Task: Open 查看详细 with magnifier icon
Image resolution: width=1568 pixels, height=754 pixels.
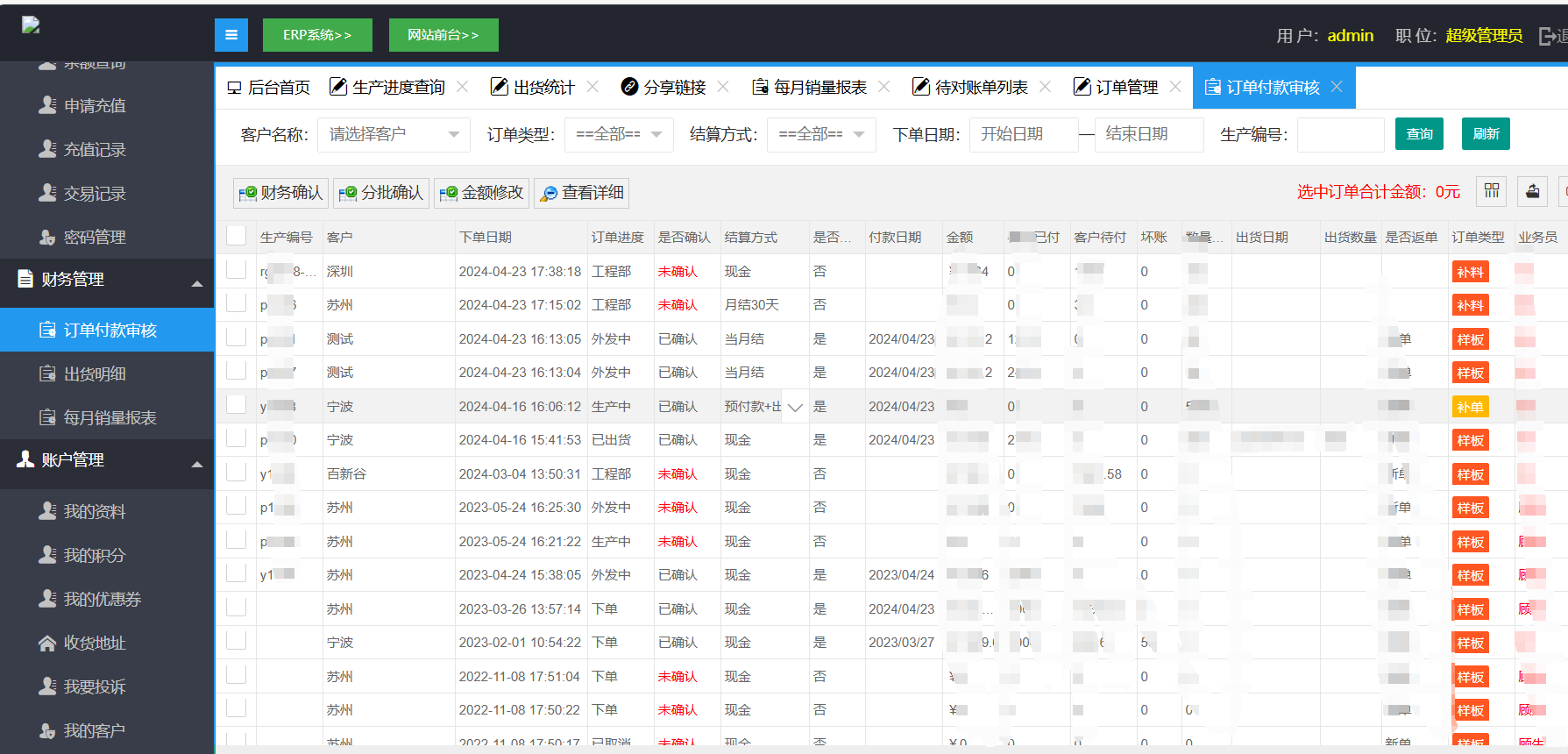Action: click(x=582, y=193)
